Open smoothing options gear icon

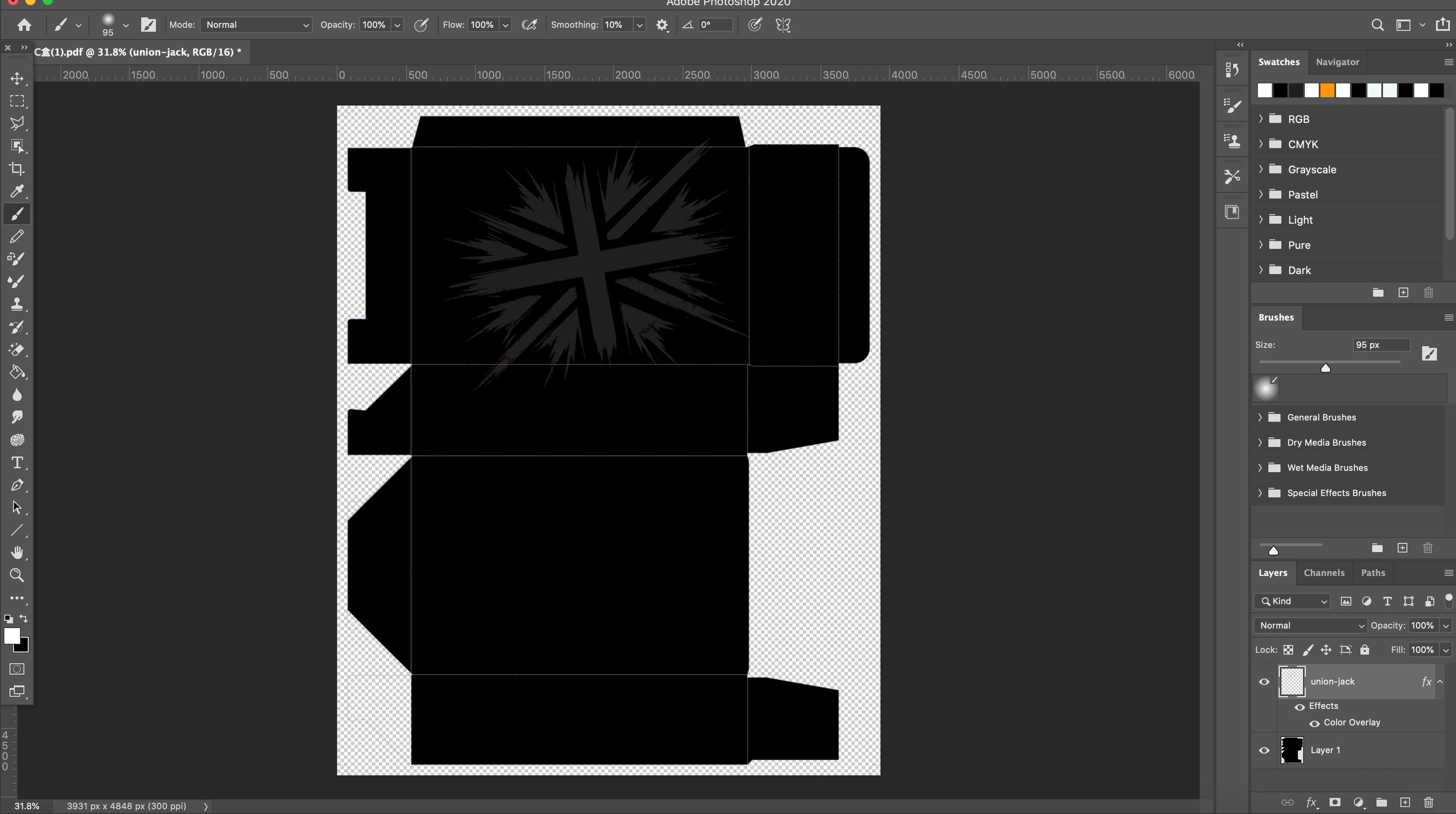coord(662,25)
